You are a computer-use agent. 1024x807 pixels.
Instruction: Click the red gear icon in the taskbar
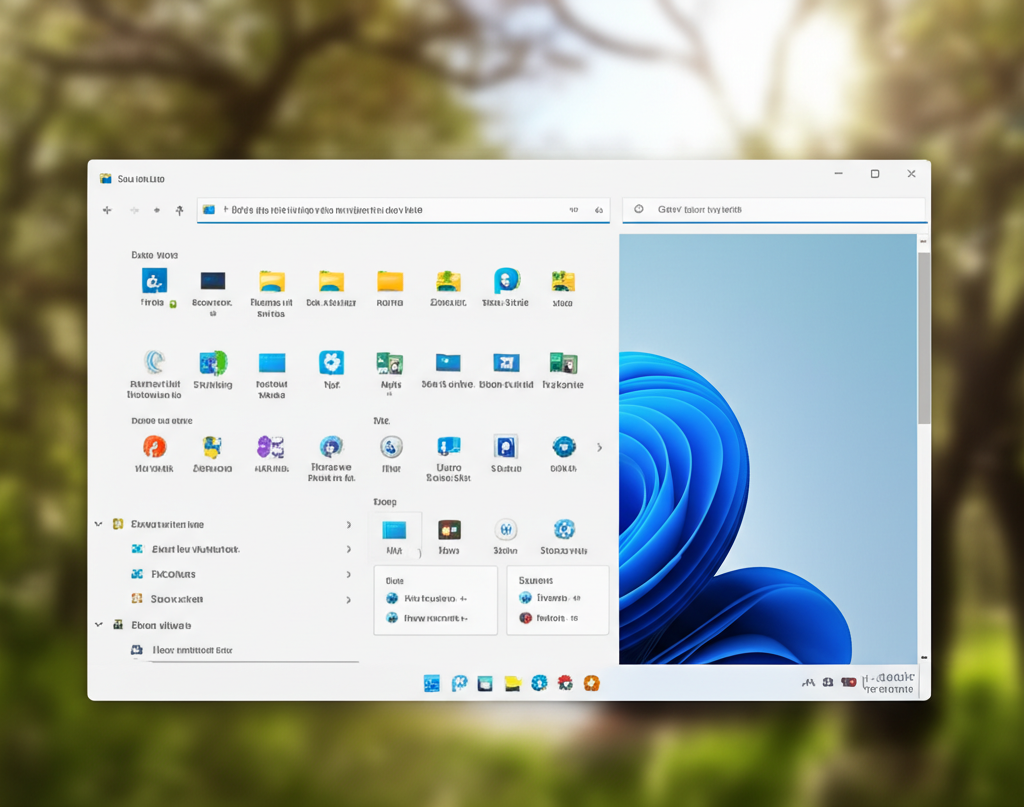(x=565, y=683)
